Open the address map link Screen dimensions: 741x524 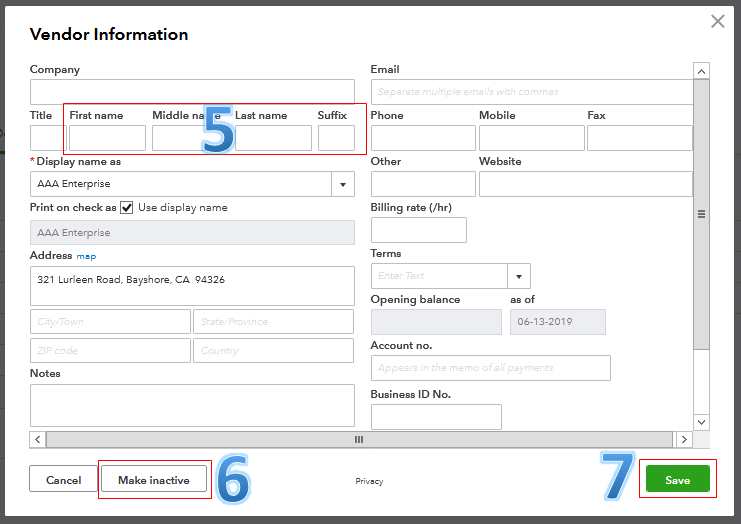(x=87, y=257)
